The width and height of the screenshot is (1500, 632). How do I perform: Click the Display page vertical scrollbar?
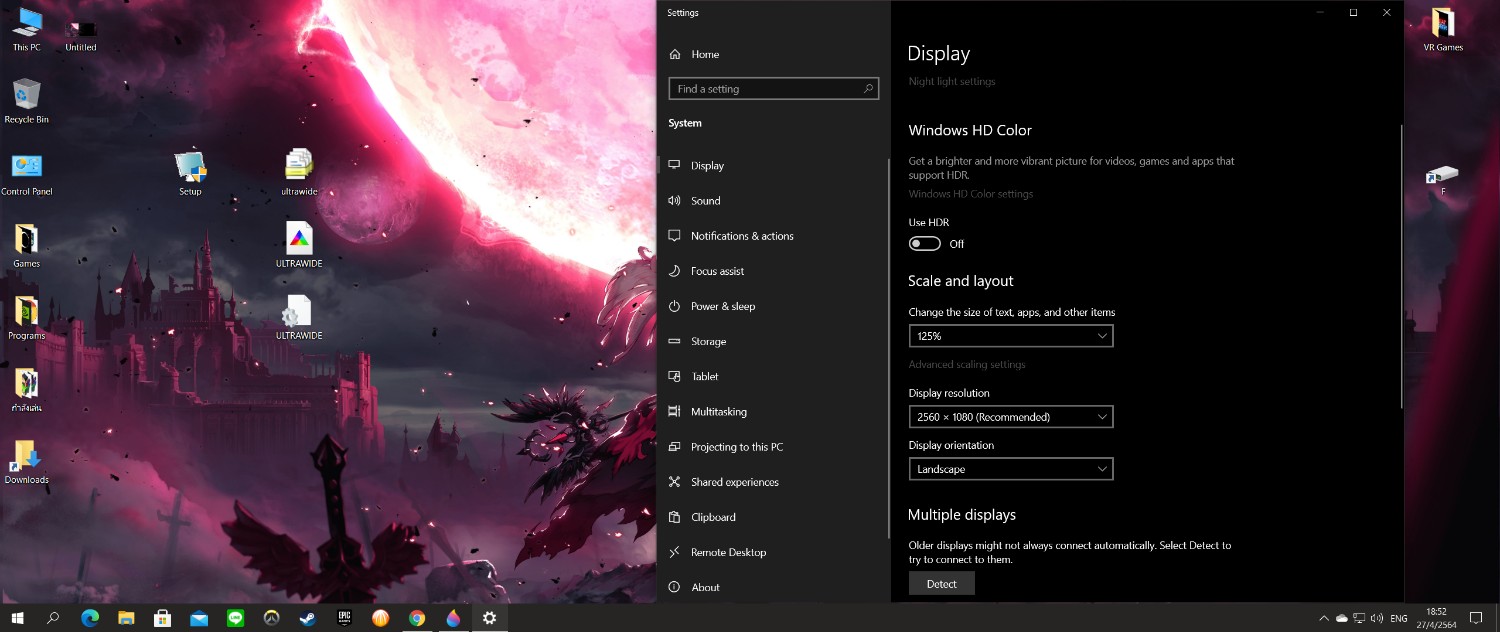coord(1402,265)
